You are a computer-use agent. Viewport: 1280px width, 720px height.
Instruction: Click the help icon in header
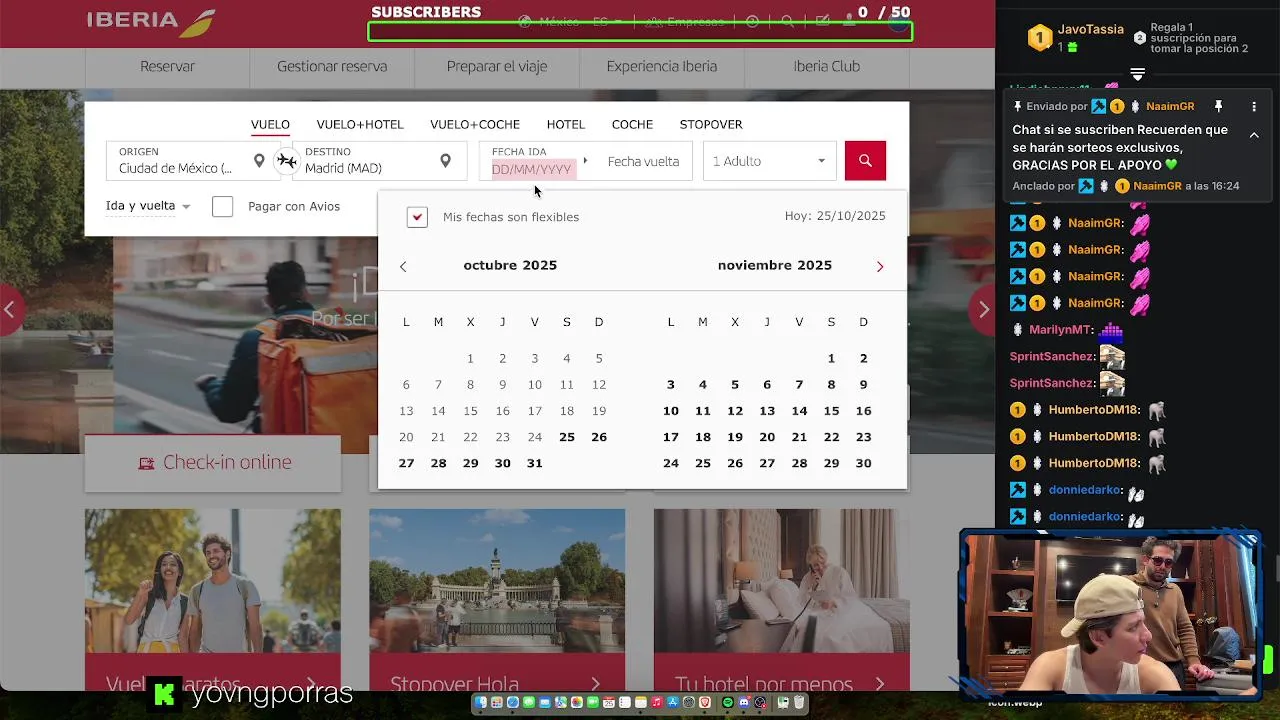pyautogui.click(x=752, y=21)
